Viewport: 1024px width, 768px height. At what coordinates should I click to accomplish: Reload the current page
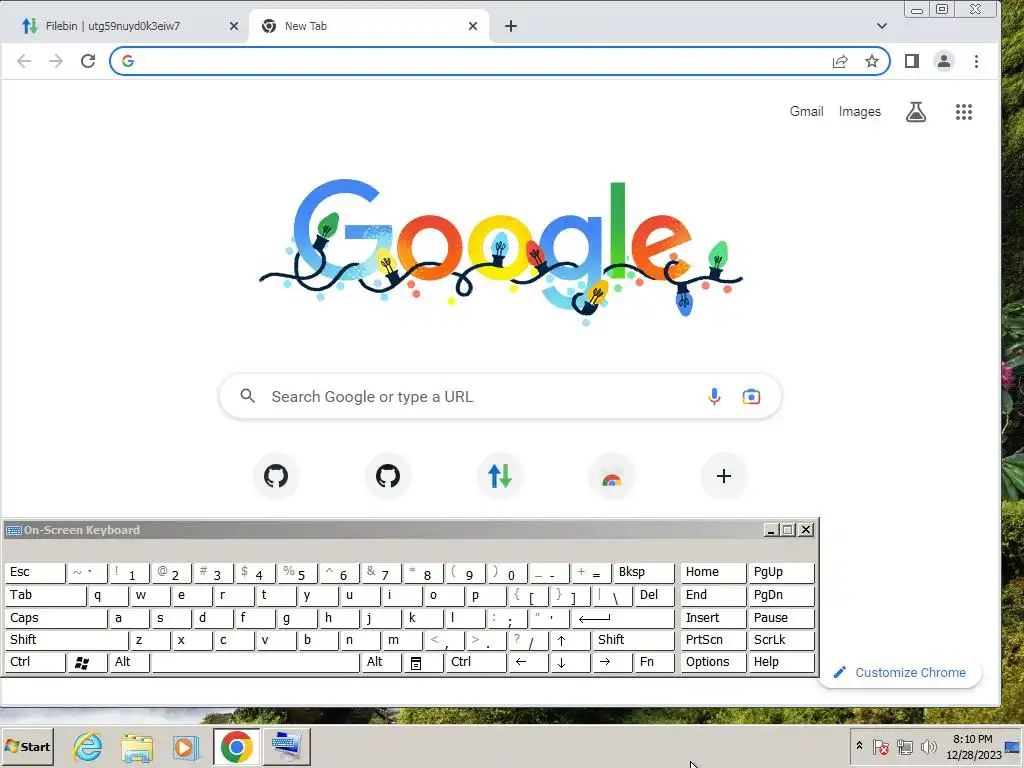(88, 61)
